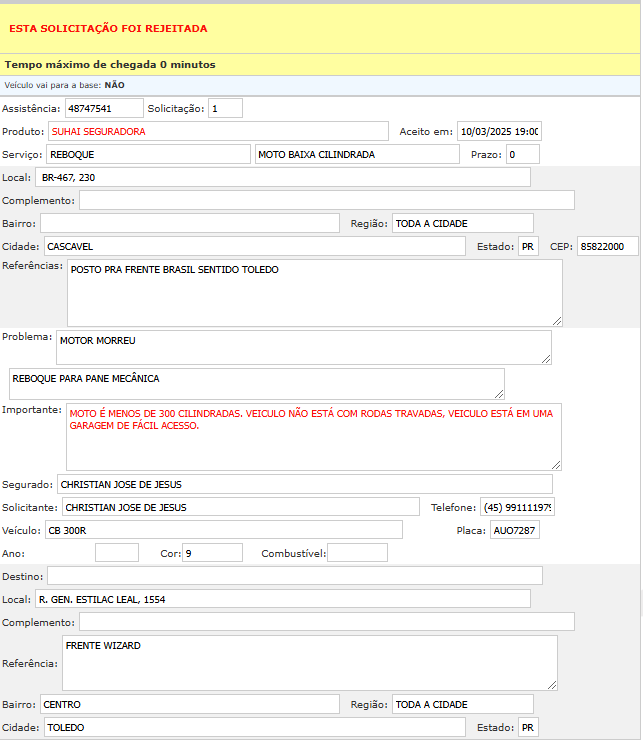The width and height of the screenshot is (643, 746).
Task: Click the Veículo field with CB 300R
Action: click(223, 530)
